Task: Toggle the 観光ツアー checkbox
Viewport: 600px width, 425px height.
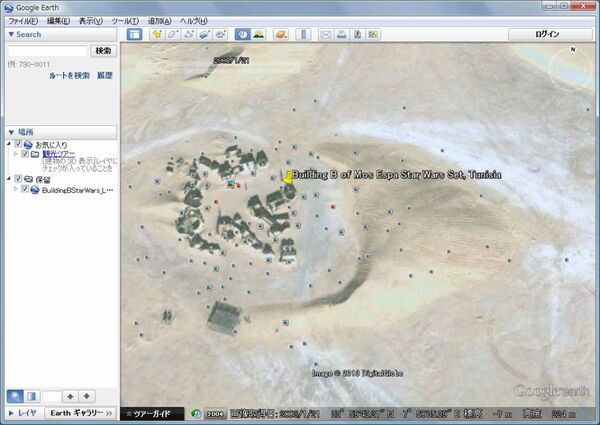Action: [x=25, y=154]
